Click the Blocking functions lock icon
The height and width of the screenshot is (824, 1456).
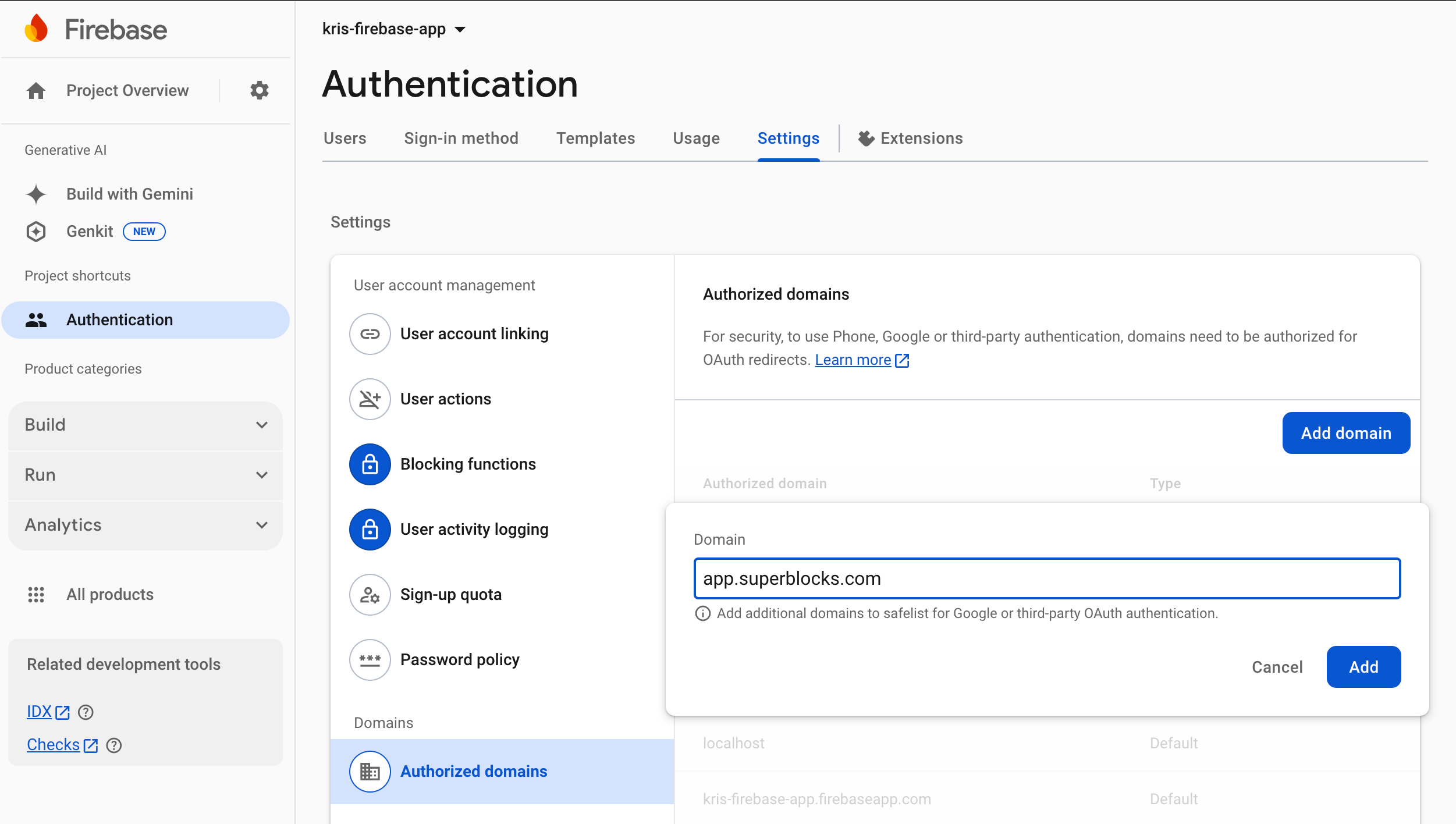(369, 464)
